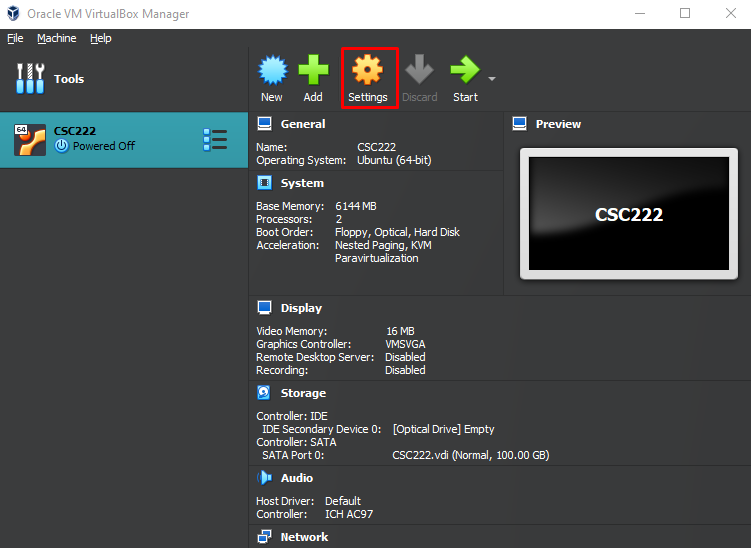Open the File menu
751x548 pixels.
[x=15, y=38]
